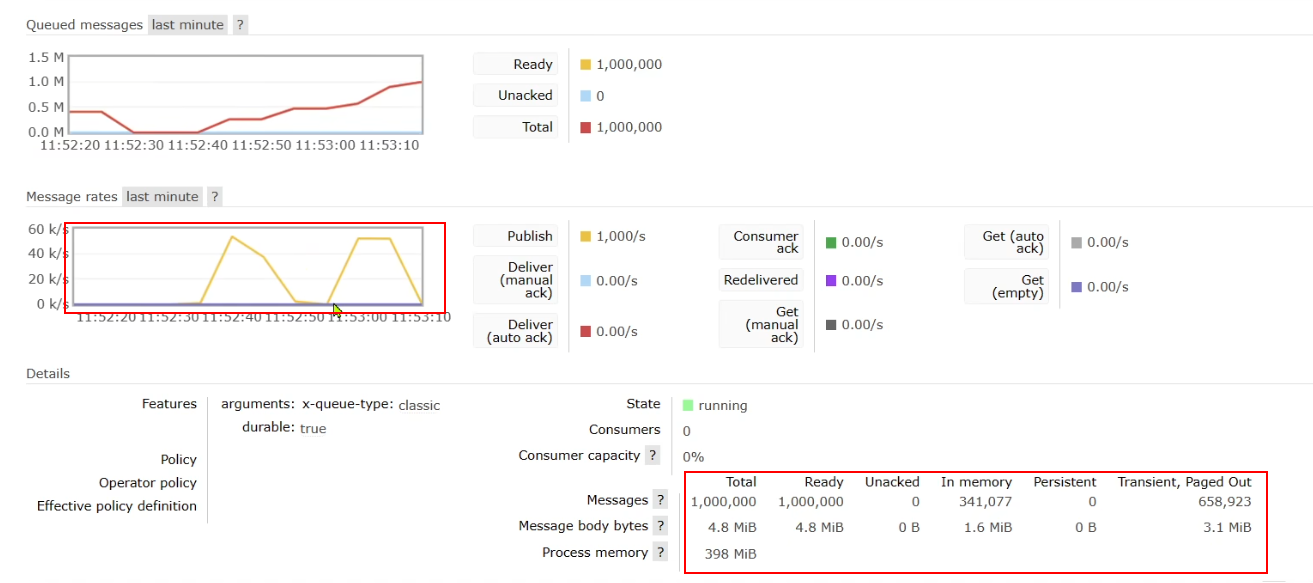Image resolution: width=1313 pixels, height=583 pixels.
Task: Toggle the Total series in queued chart legend
Action: pyautogui.click(x=515, y=127)
